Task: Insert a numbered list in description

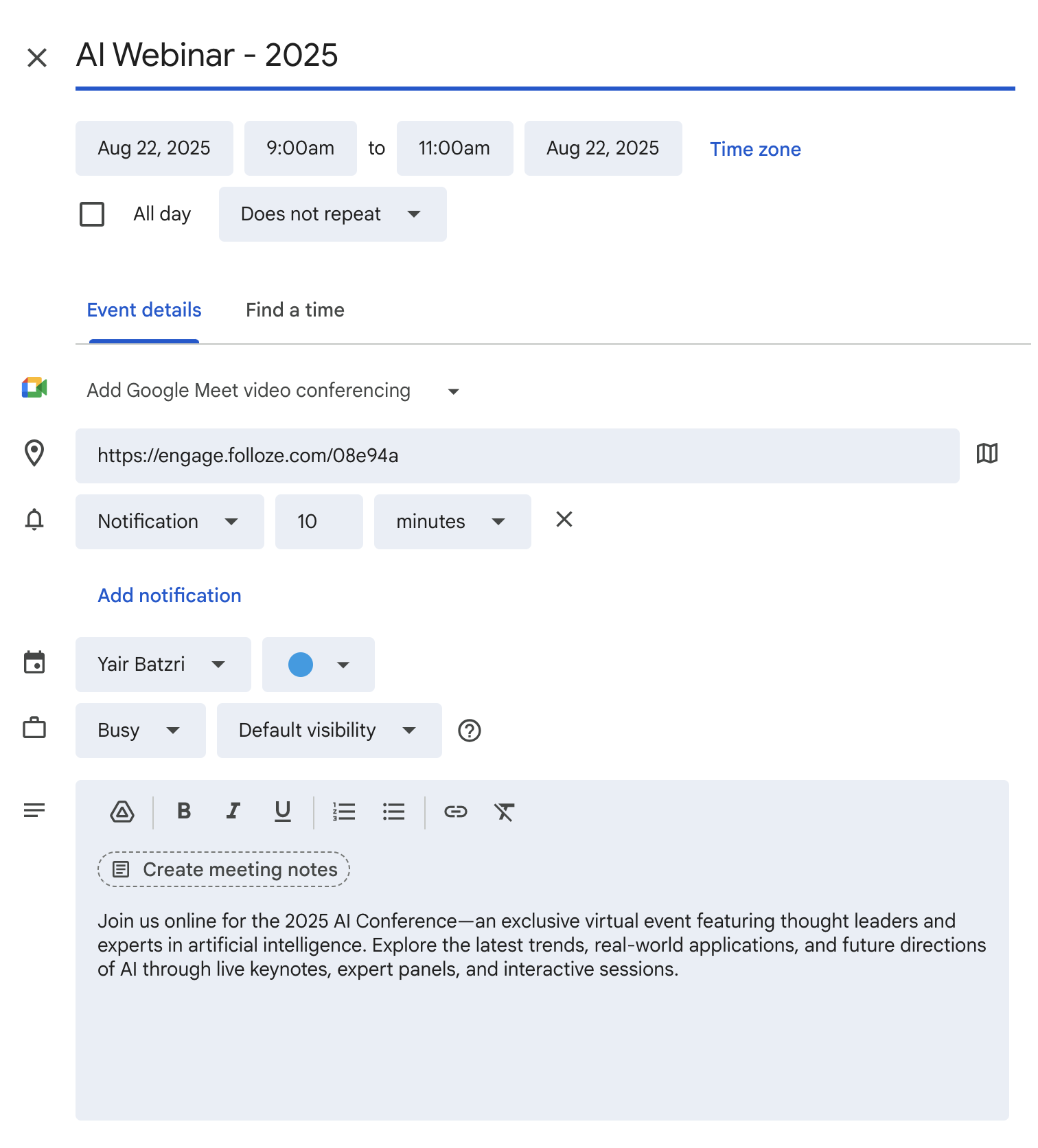Action: 343,812
